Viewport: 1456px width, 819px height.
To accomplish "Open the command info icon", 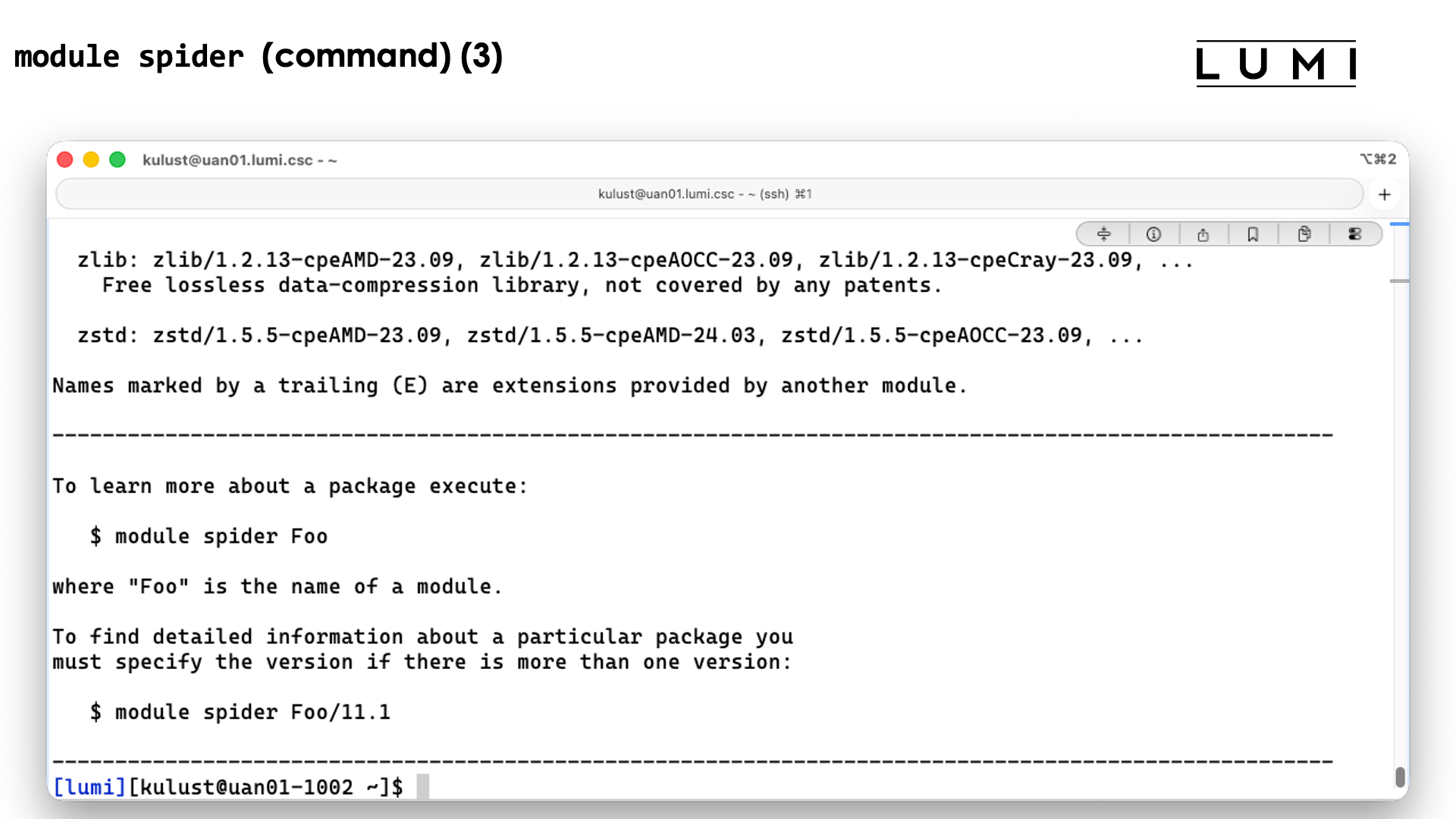I will point(1153,234).
